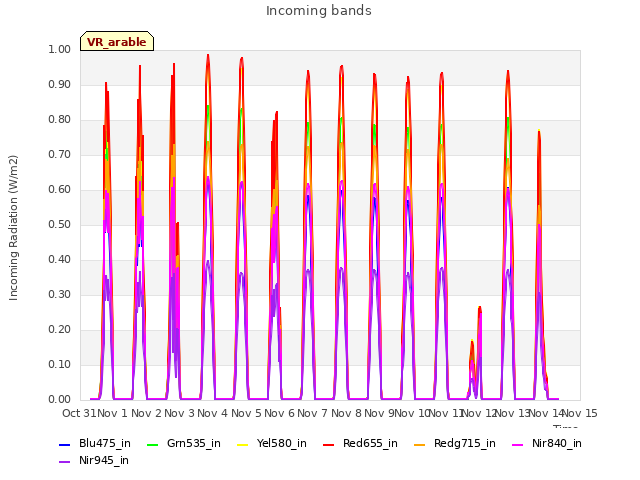The height and width of the screenshot is (480, 640).
Task: Click the 0.90 y-axis tick label
Action: coord(60,84)
